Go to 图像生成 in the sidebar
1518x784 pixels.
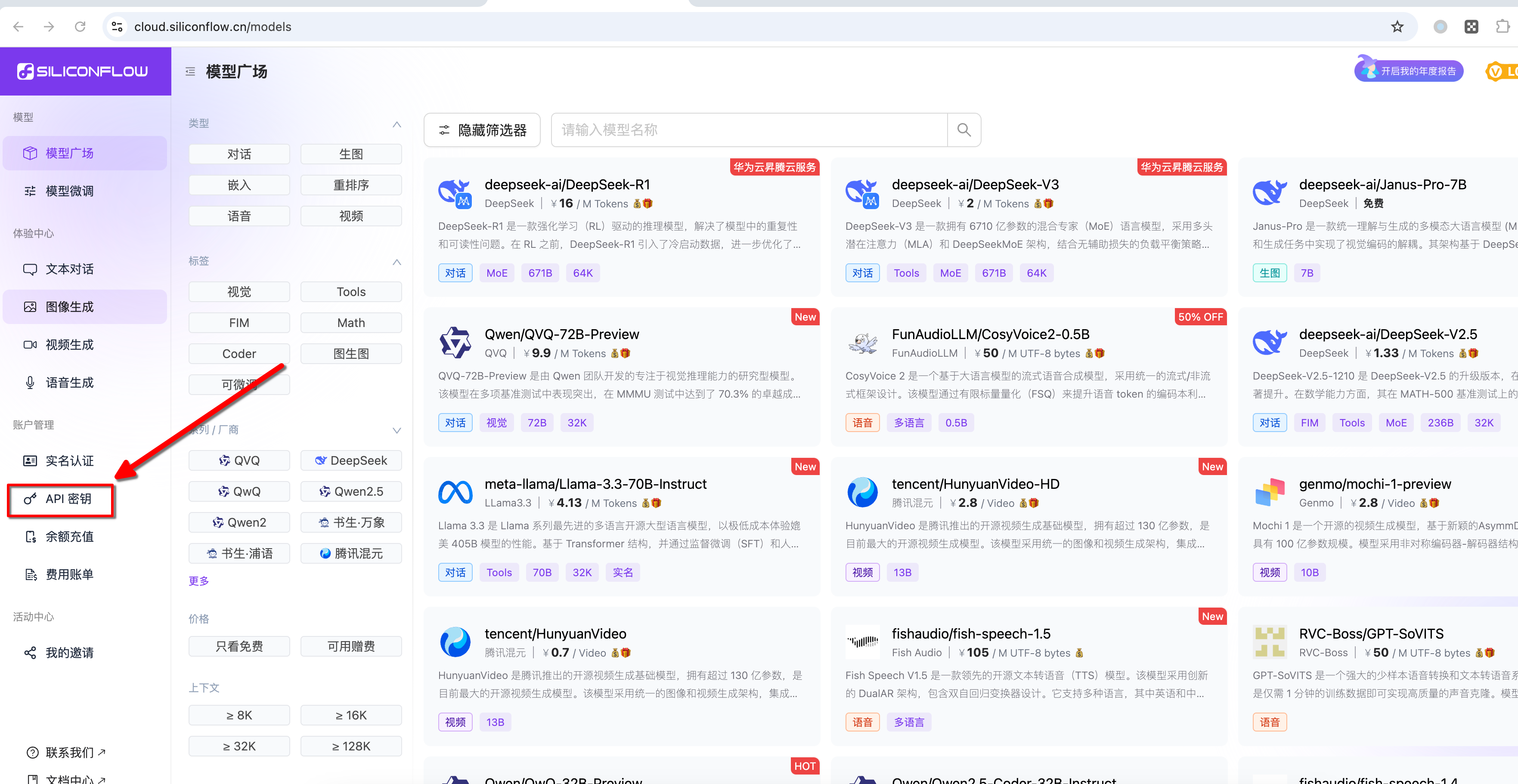click(x=70, y=307)
